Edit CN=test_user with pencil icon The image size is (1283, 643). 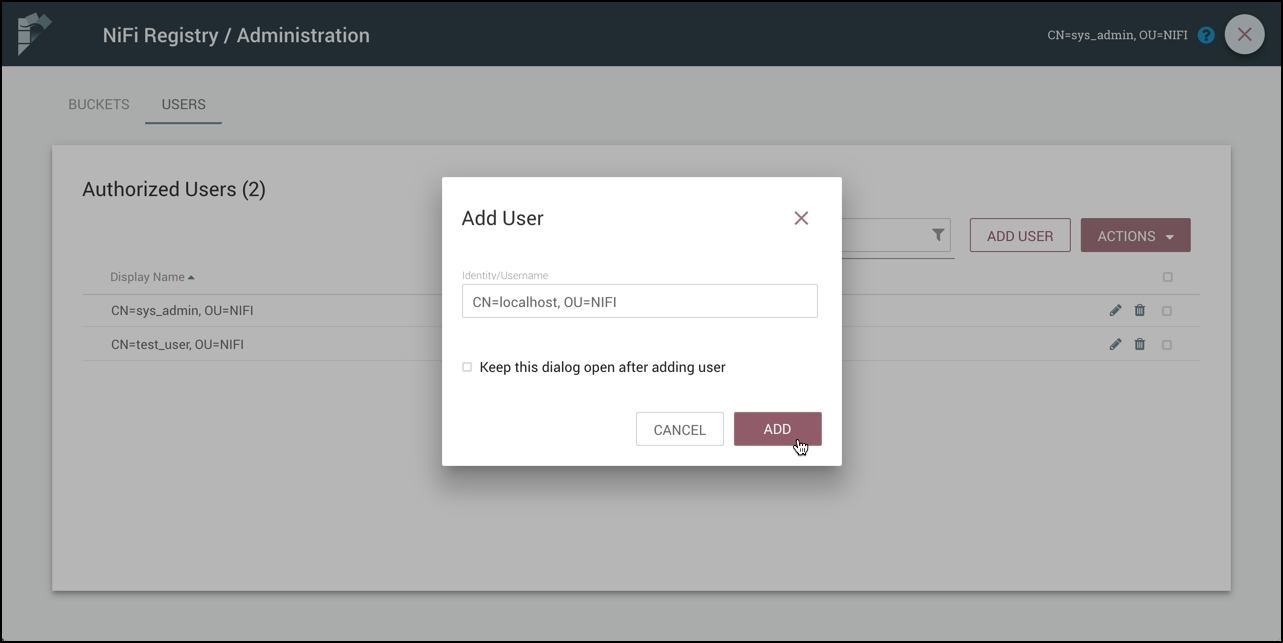point(1114,344)
